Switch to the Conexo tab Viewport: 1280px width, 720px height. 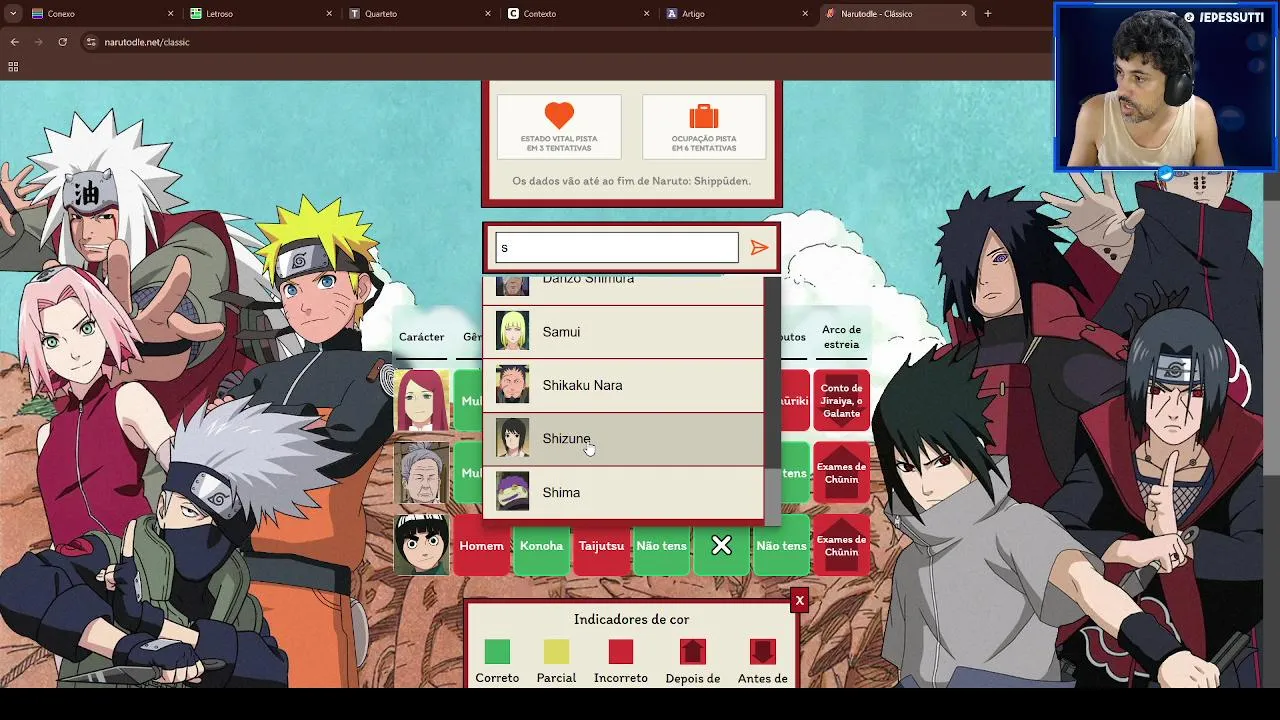click(x=102, y=14)
